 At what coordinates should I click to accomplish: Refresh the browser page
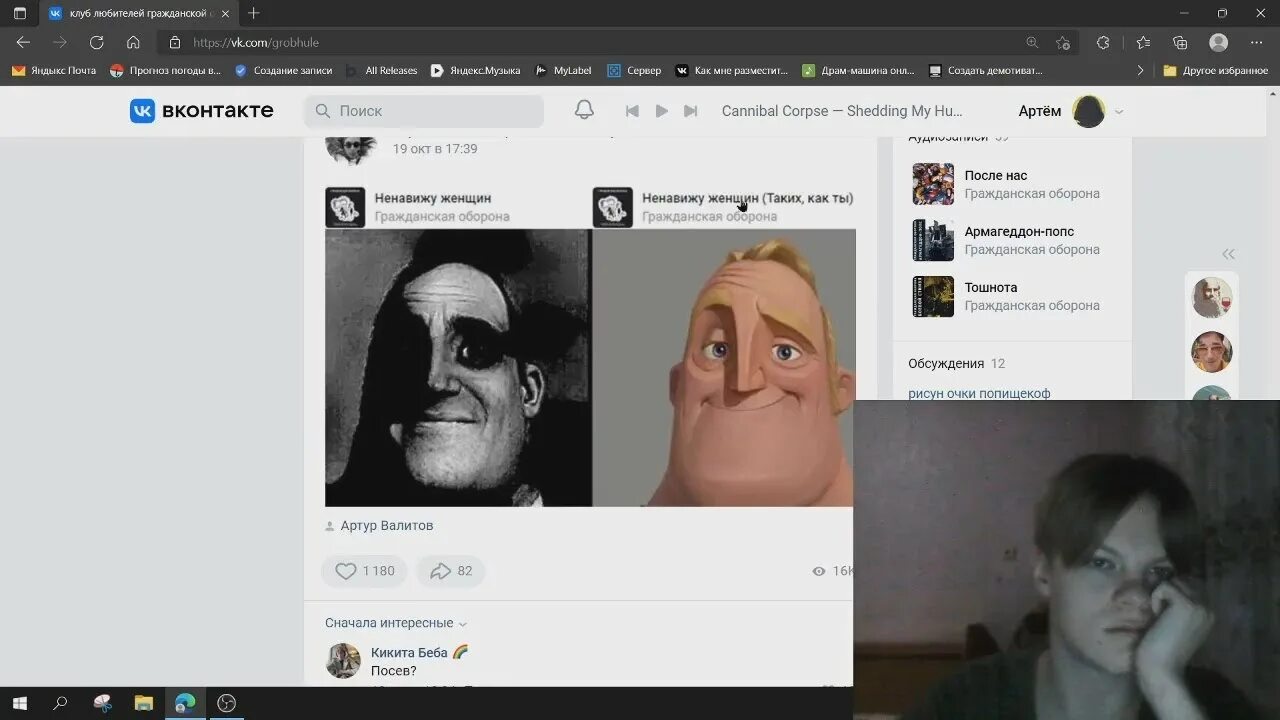tap(96, 42)
